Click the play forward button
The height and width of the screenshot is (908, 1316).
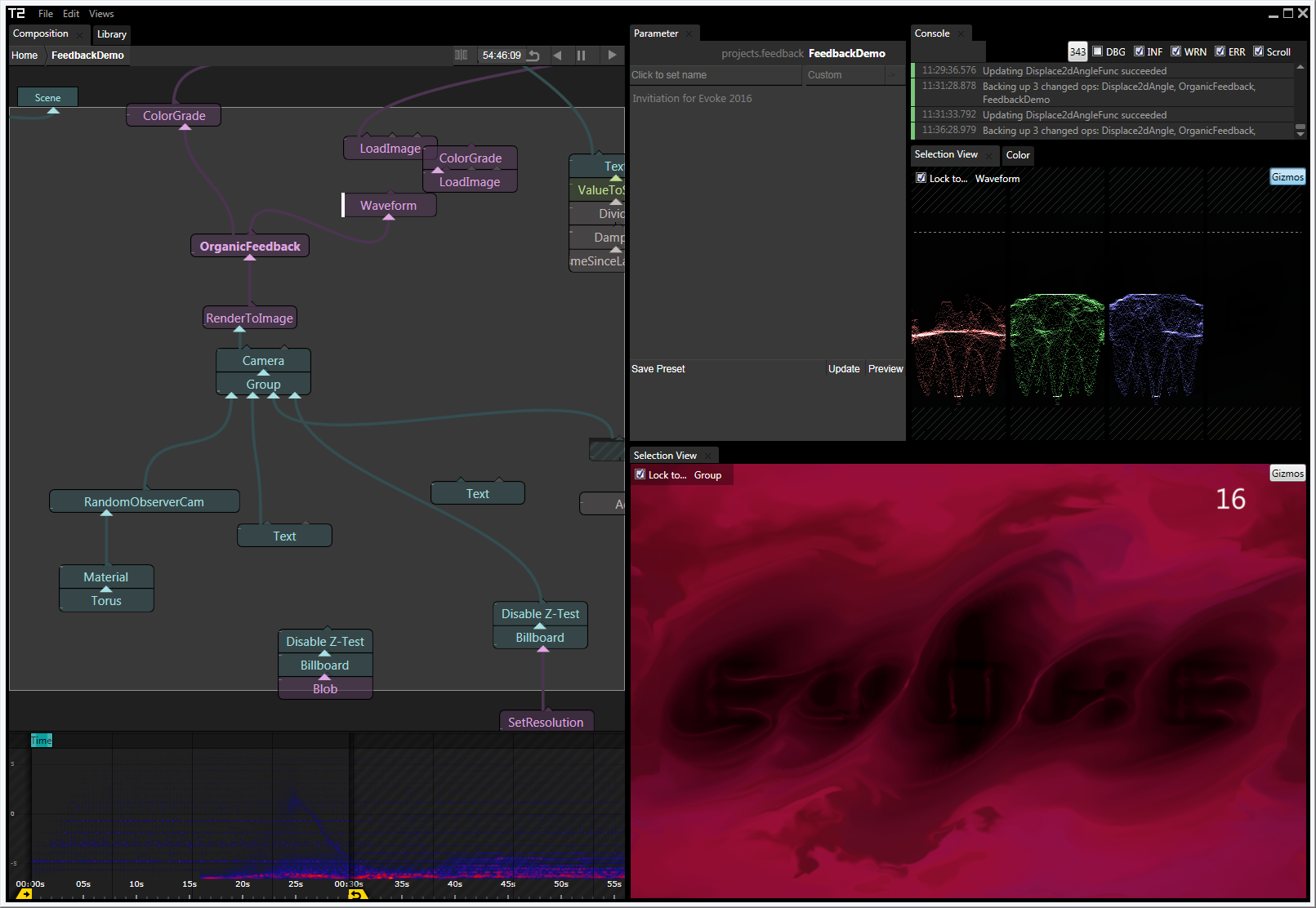click(612, 56)
